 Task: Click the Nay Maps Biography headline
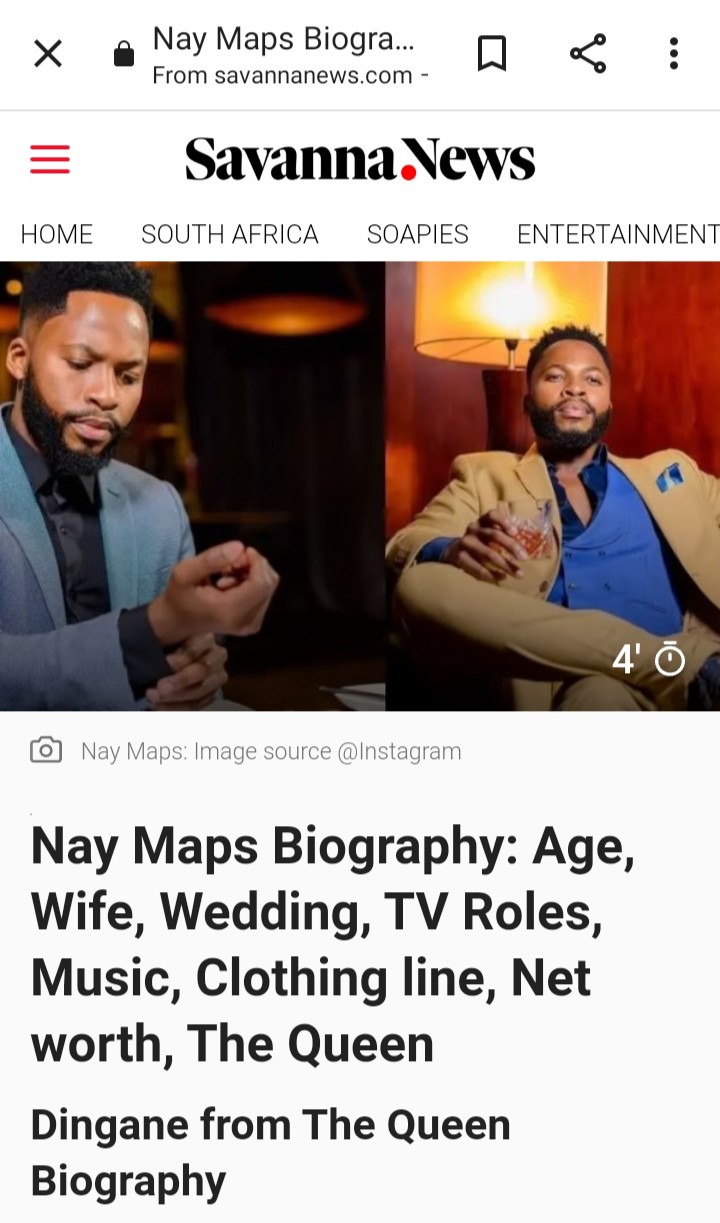point(333,945)
